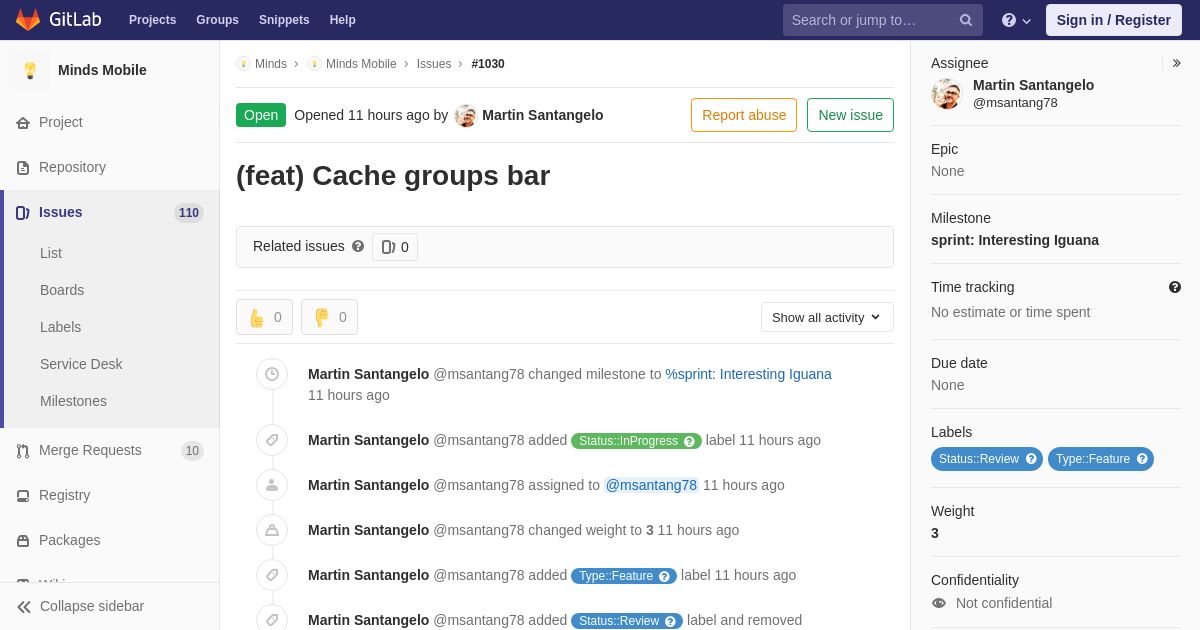This screenshot has width=1200, height=630.
Task: Select Service Desk under Issues
Action: pyautogui.click(x=81, y=364)
